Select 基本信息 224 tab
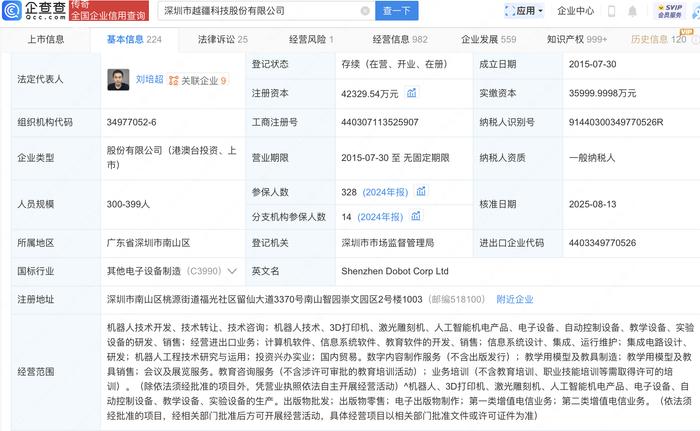The image size is (700, 431). pos(134,39)
